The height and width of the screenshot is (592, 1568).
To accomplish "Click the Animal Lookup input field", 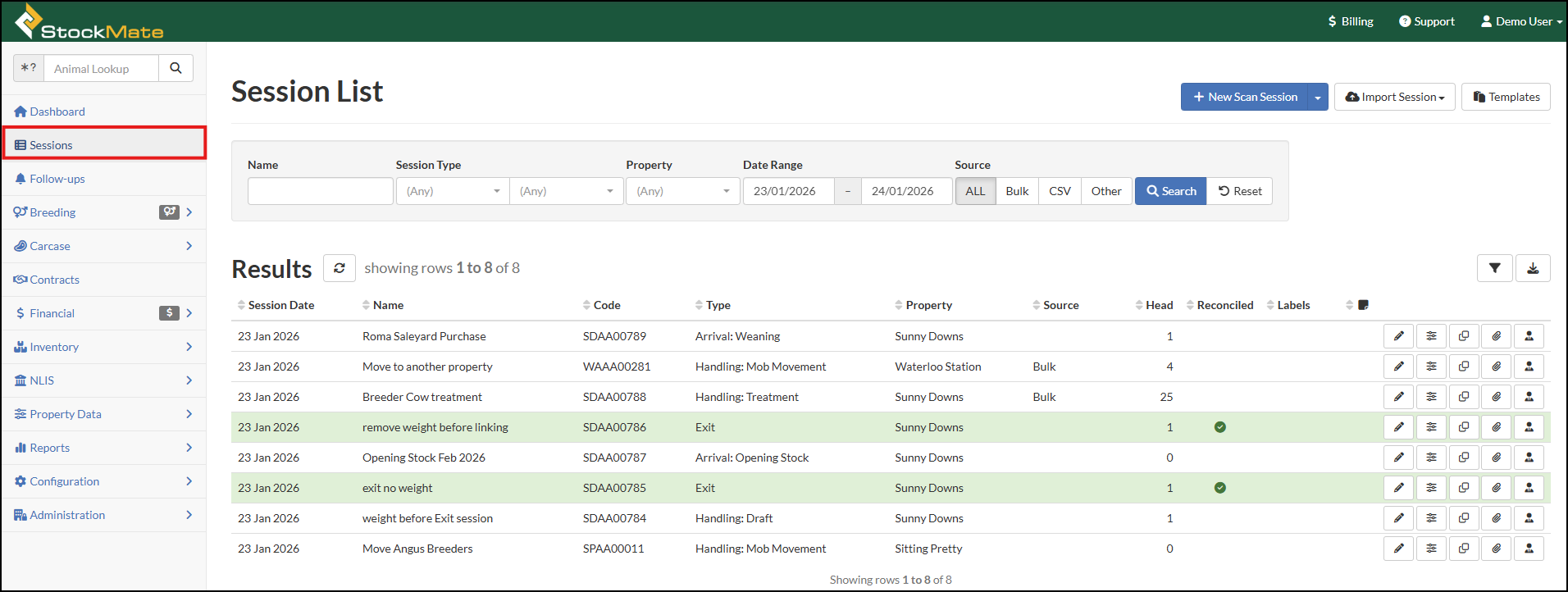I will [101, 68].
